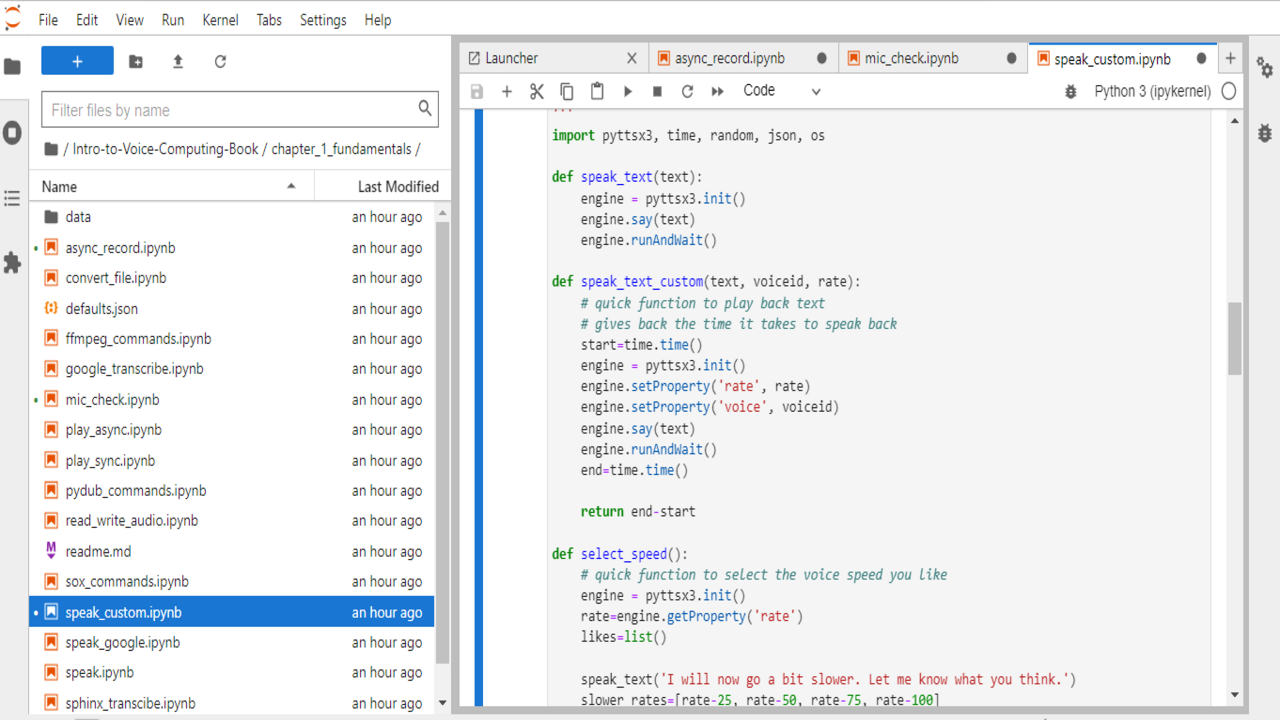The height and width of the screenshot is (720, 1280).
Task: Restart the kernel icon
Action: (x=687, y=91)
